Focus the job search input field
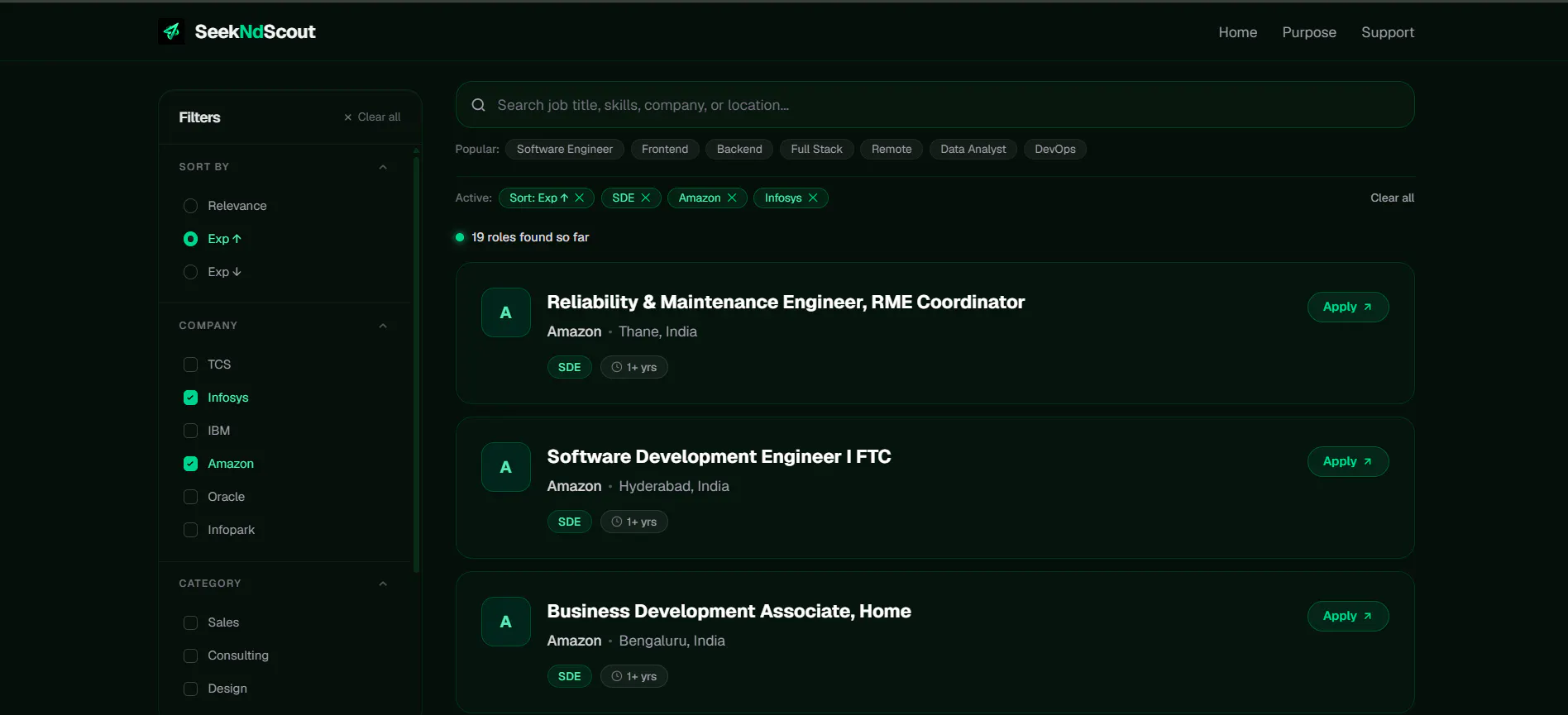The image size is (1568, 715). pos(935,105)
